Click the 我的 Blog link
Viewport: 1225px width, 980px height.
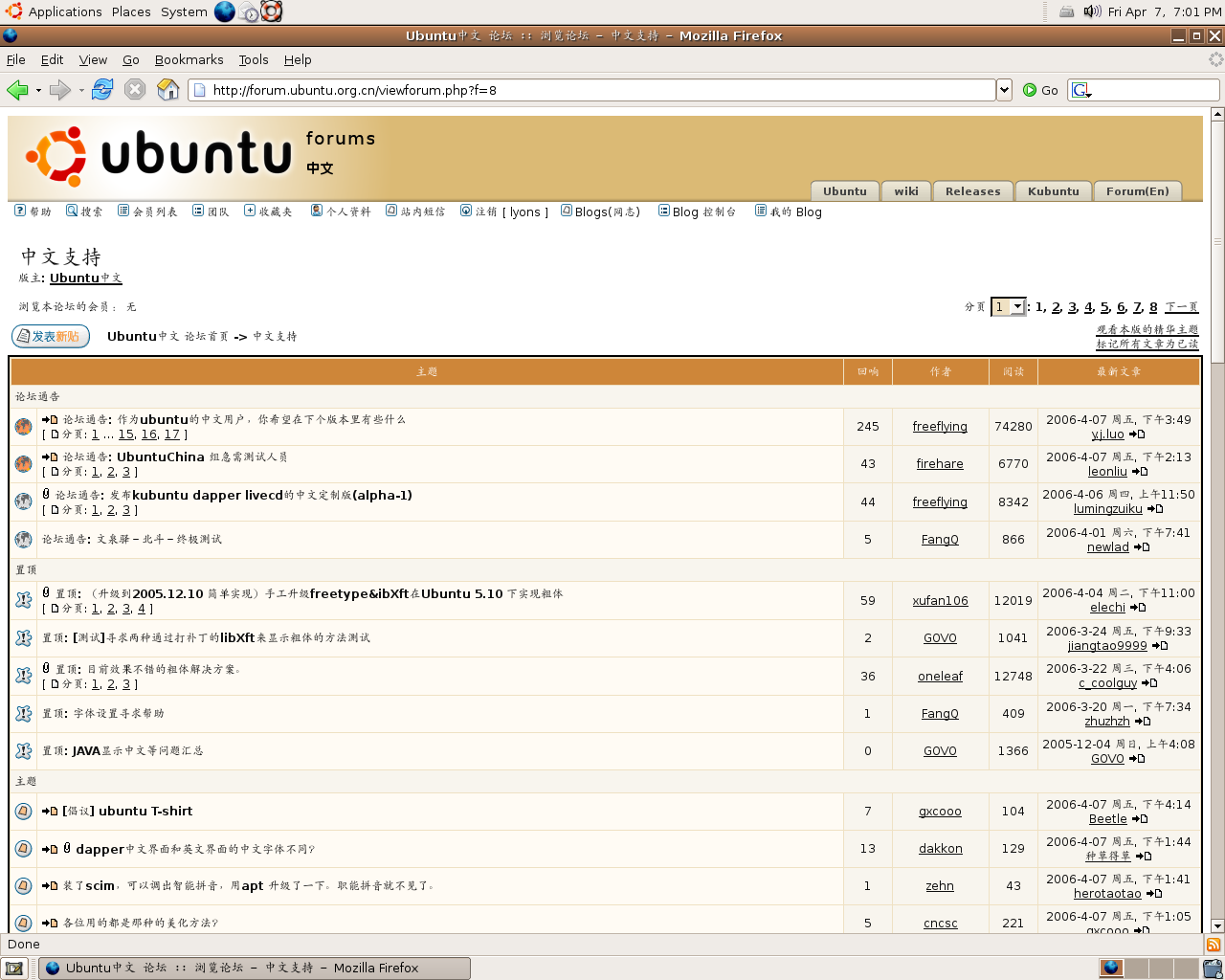[789, 212]
